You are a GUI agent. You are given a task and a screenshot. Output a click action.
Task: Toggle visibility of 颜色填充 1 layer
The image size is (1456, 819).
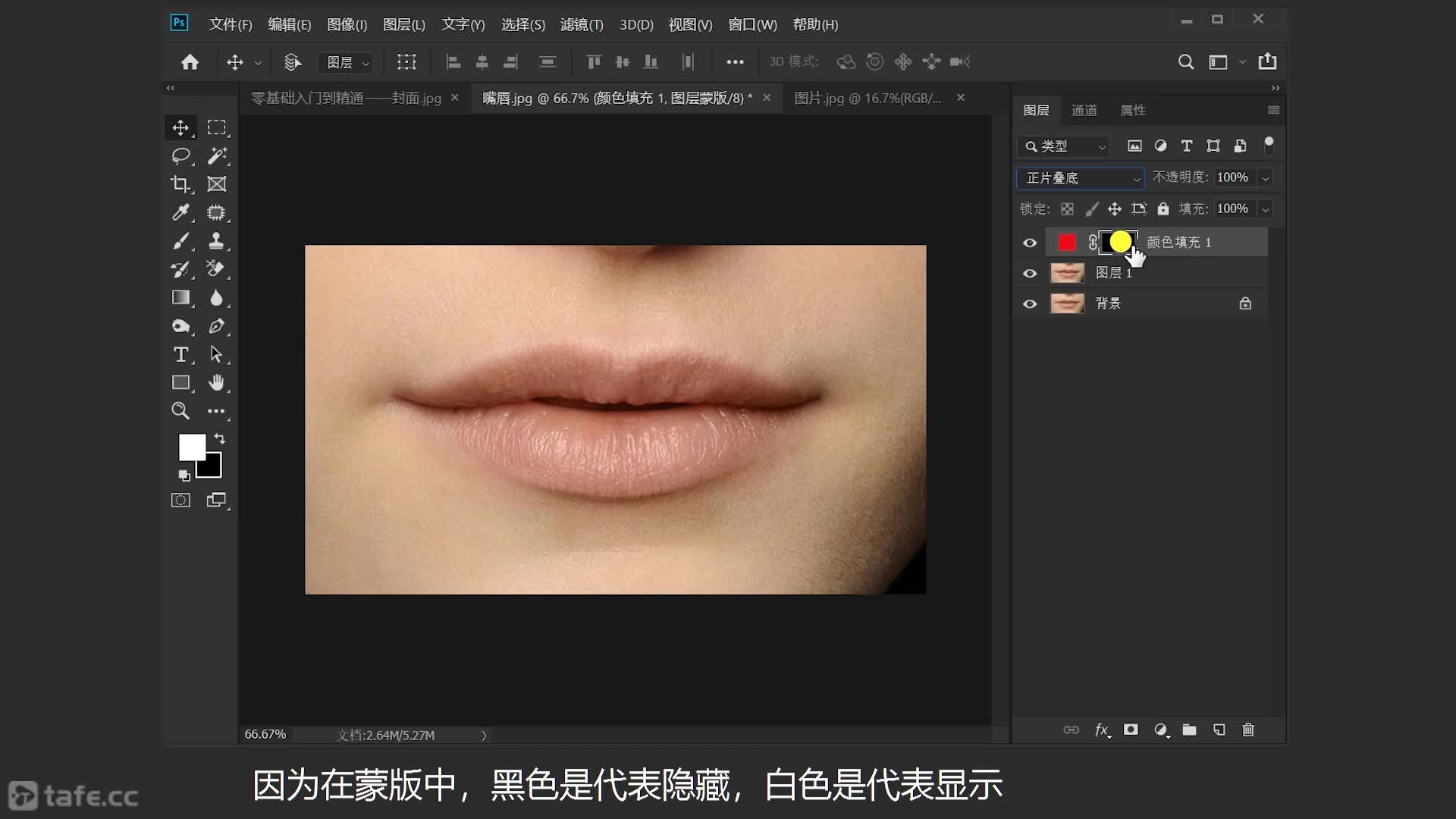pos(1030,243)
